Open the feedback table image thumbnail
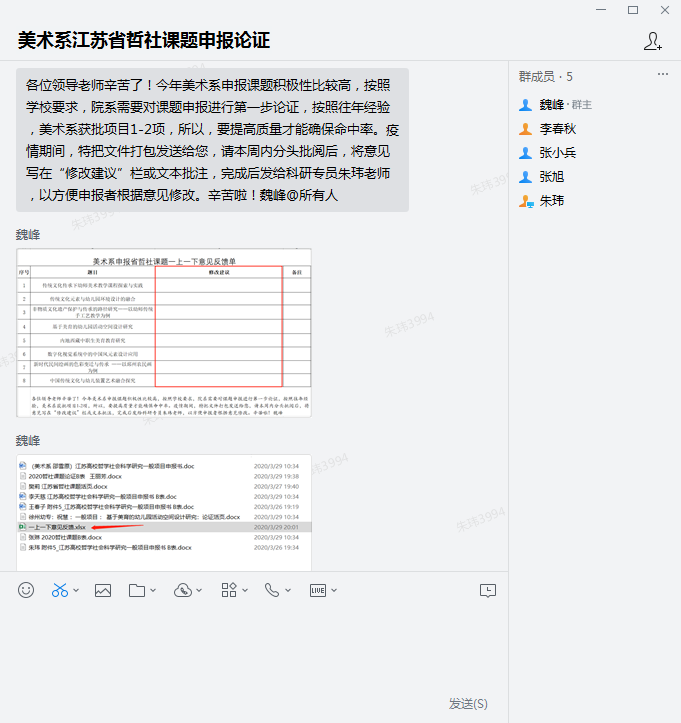 pyautogui.click(x=164, y=331)
